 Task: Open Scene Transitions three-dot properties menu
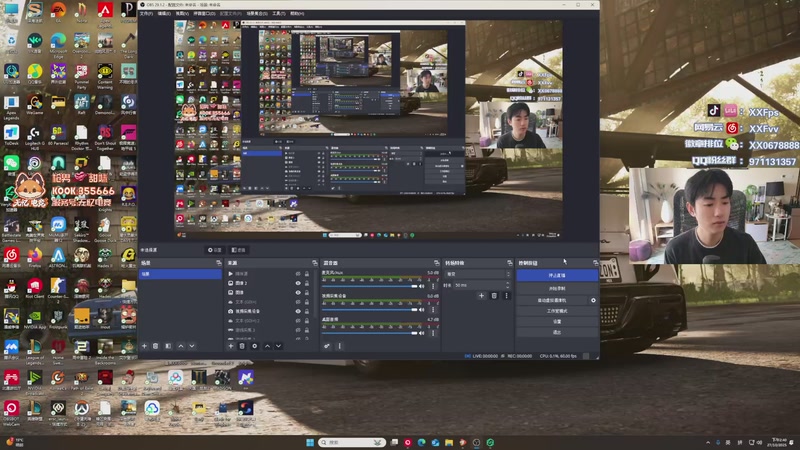pyautogui.click(x=506, y=295)
